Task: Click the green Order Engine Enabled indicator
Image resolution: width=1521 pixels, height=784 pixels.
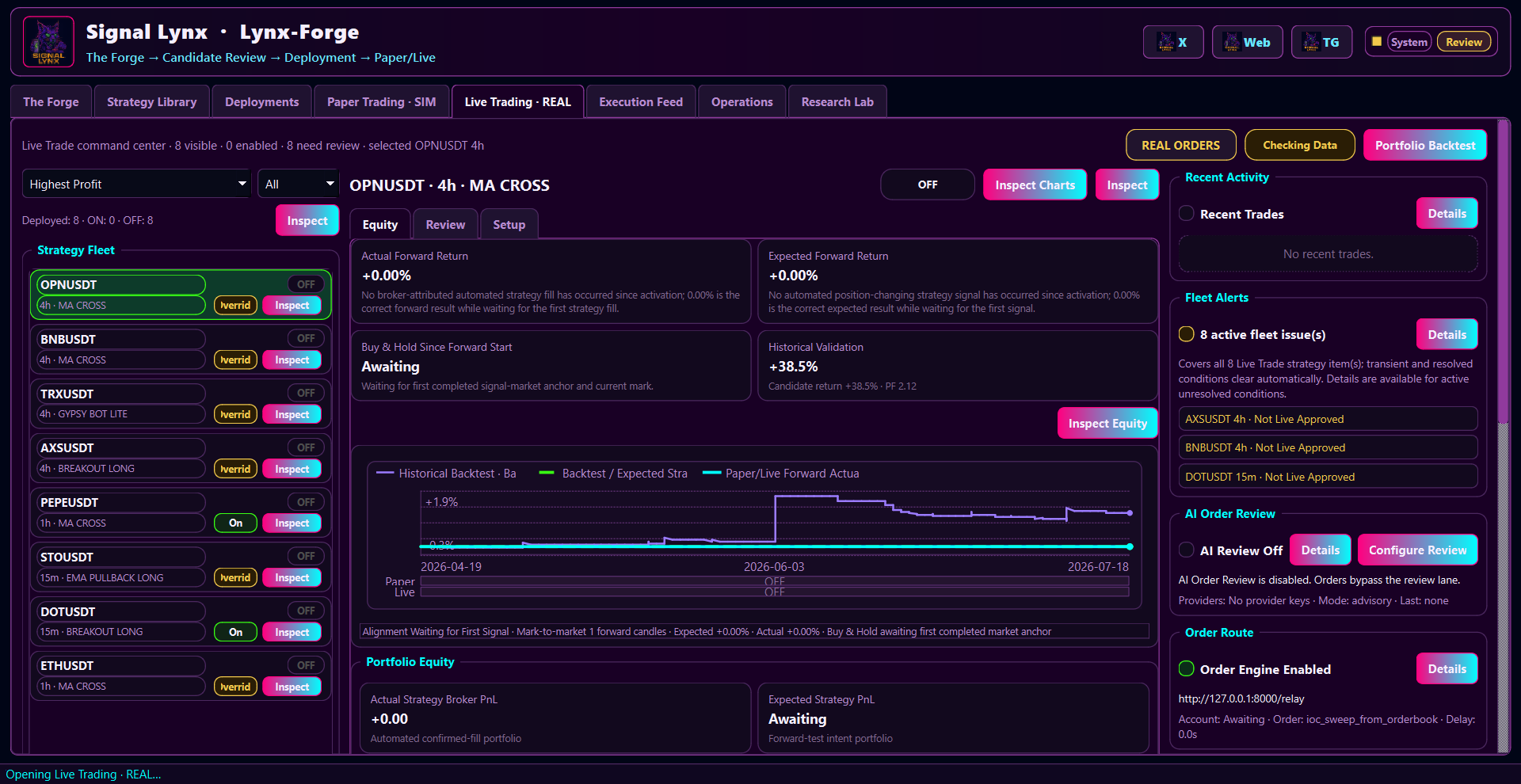Action: (x=1187, y=668)
